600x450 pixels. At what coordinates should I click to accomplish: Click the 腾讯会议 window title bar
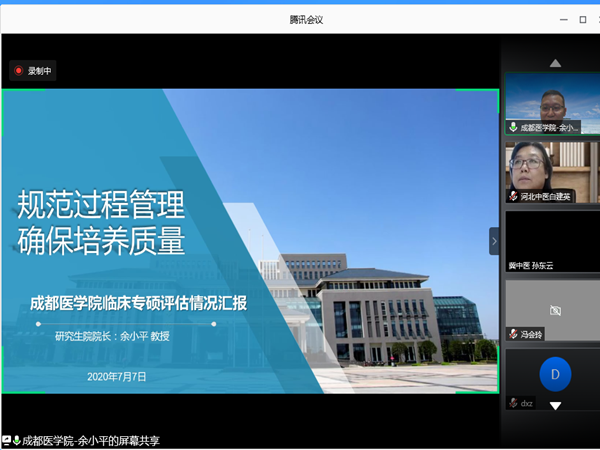[300, 19]
